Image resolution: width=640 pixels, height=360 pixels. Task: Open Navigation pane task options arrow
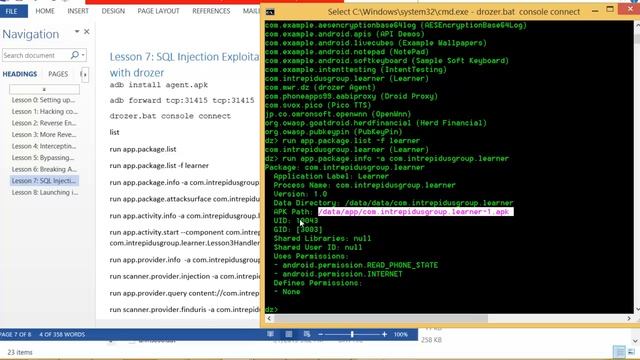pyautogui.click(x=77, y=31)
